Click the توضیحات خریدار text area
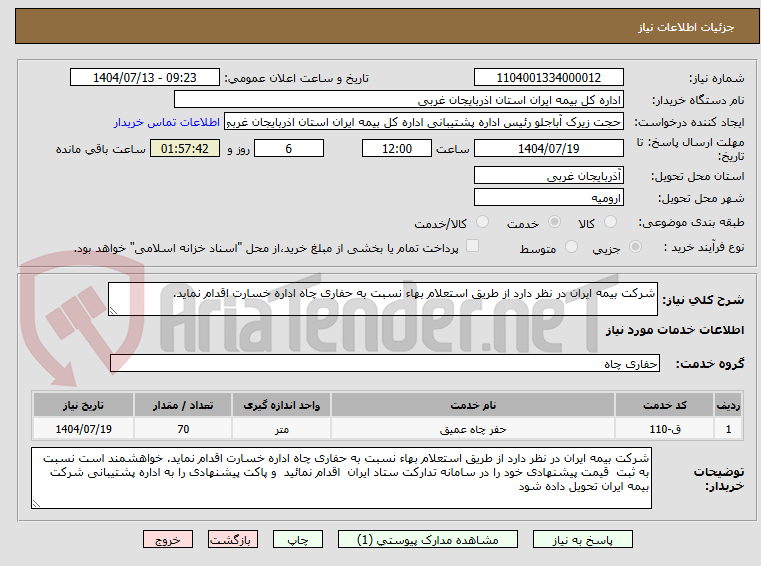The width and height of the screenshot is (761, 566). tap(341, 478)
